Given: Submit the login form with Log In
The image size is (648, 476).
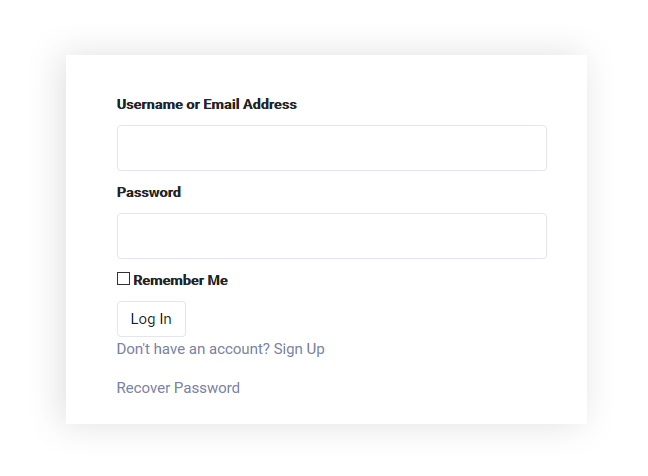Looking at the screenshot, I should 151,319.
